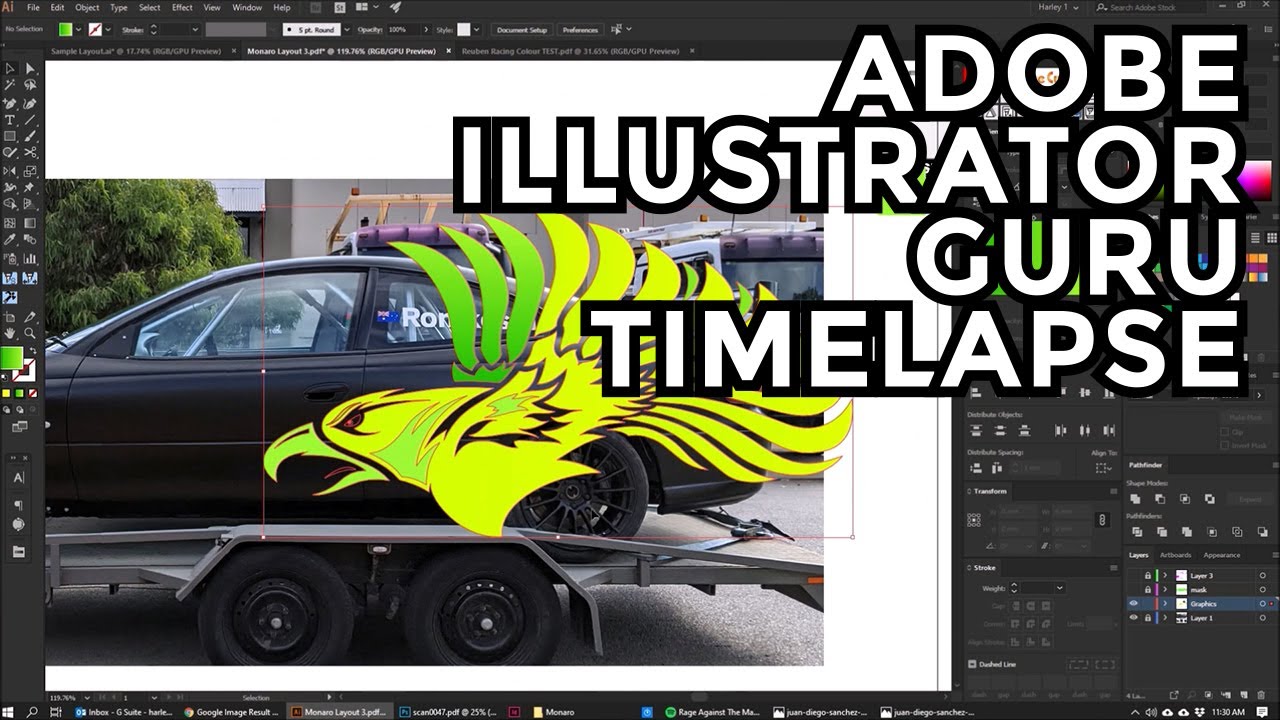This screenshot has height=720, width=1280.
Task: Expand Layer 3 contents
Action: point(1165,576)
